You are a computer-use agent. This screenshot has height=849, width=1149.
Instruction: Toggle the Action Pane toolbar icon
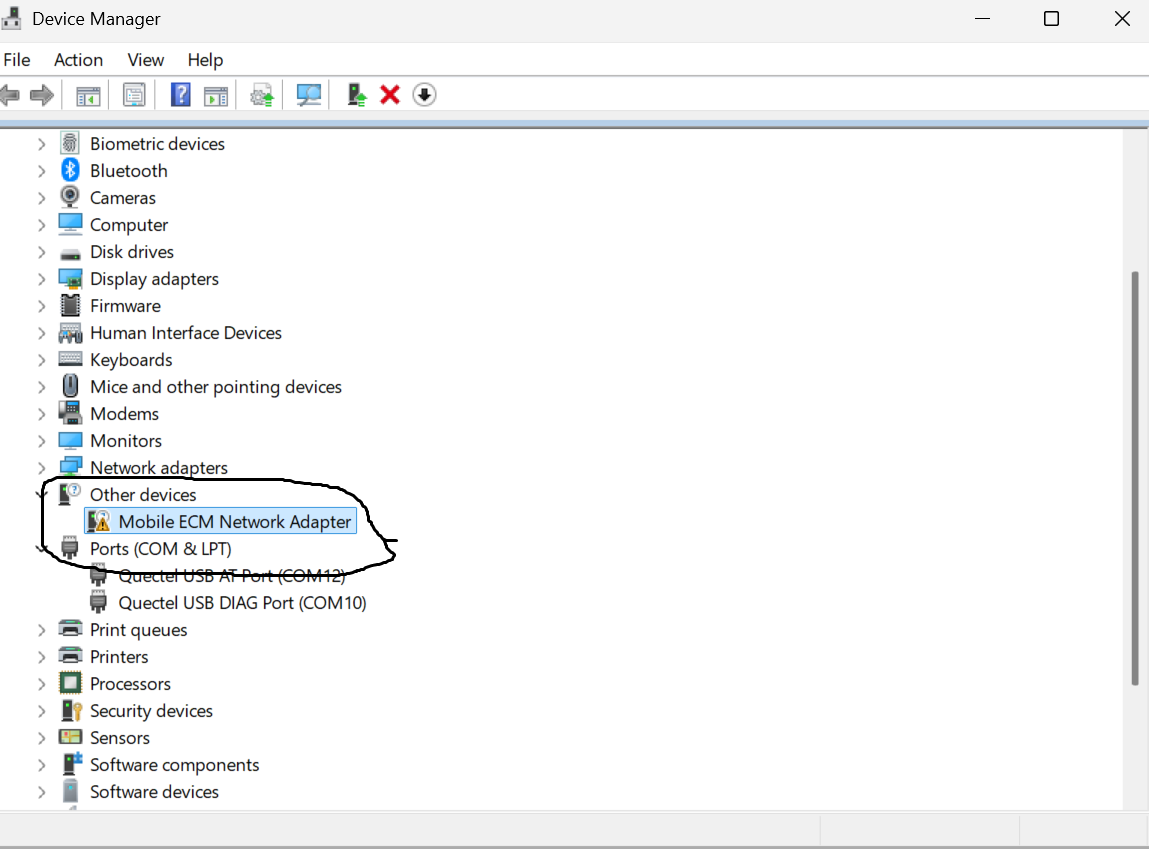[x=215, y=95]
